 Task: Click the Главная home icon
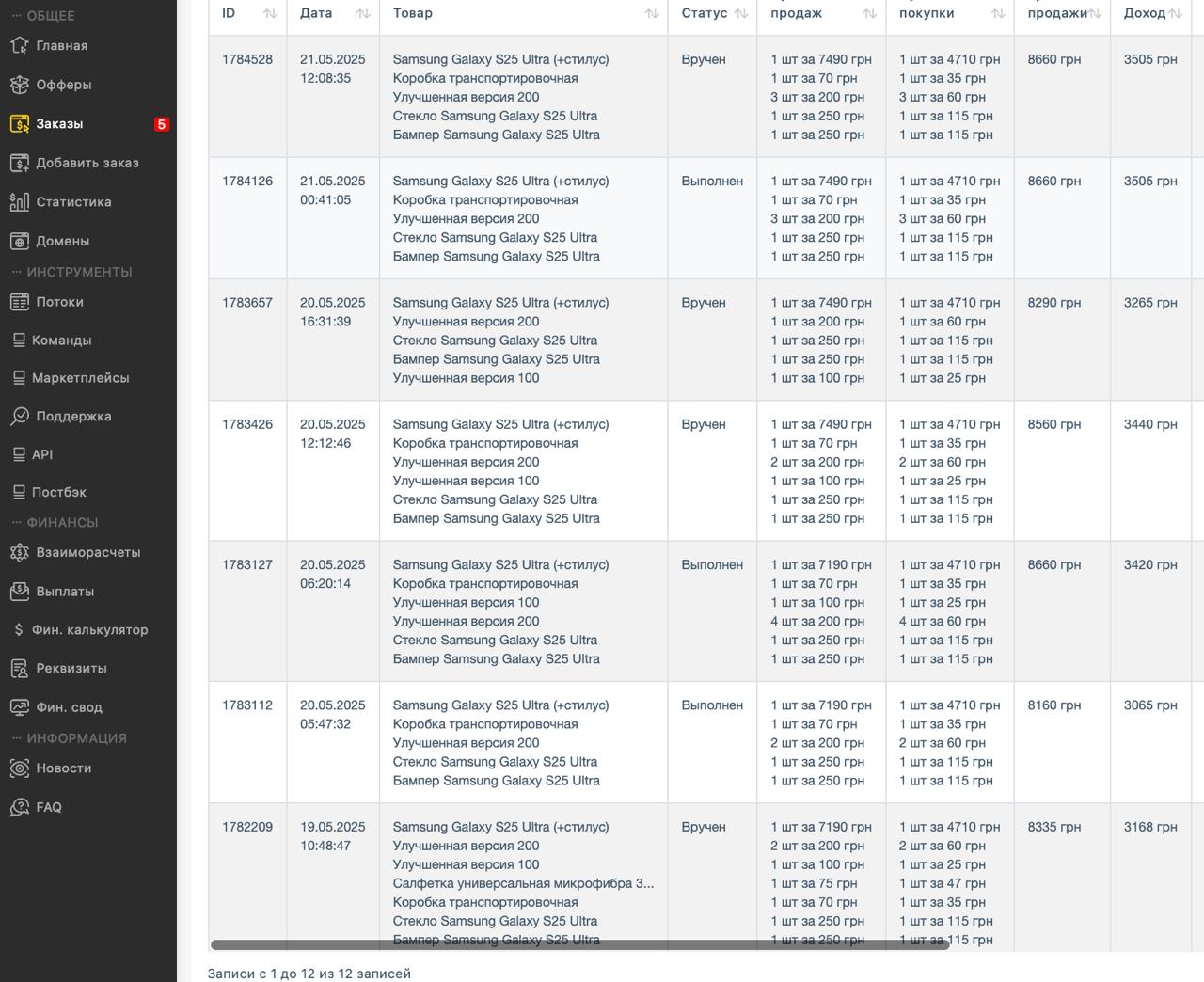pos(19,45)
